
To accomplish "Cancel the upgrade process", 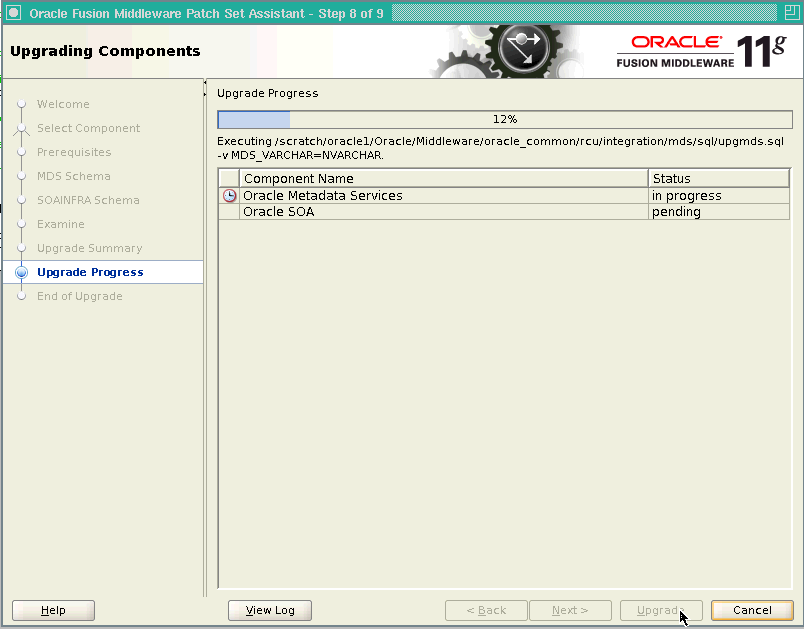I will tap(752, 610).
